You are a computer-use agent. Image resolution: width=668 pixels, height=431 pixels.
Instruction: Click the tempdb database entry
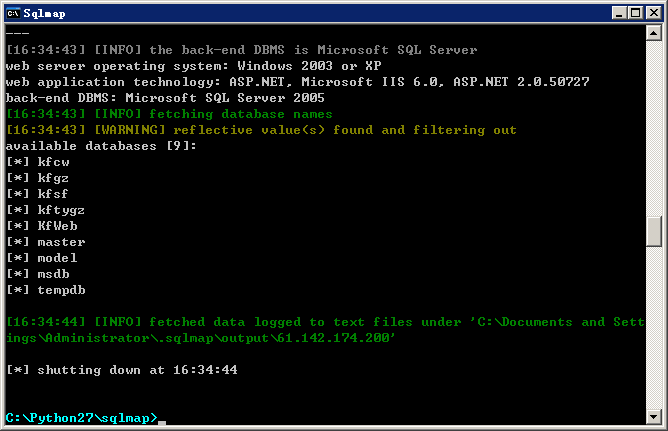click(46, 290)
